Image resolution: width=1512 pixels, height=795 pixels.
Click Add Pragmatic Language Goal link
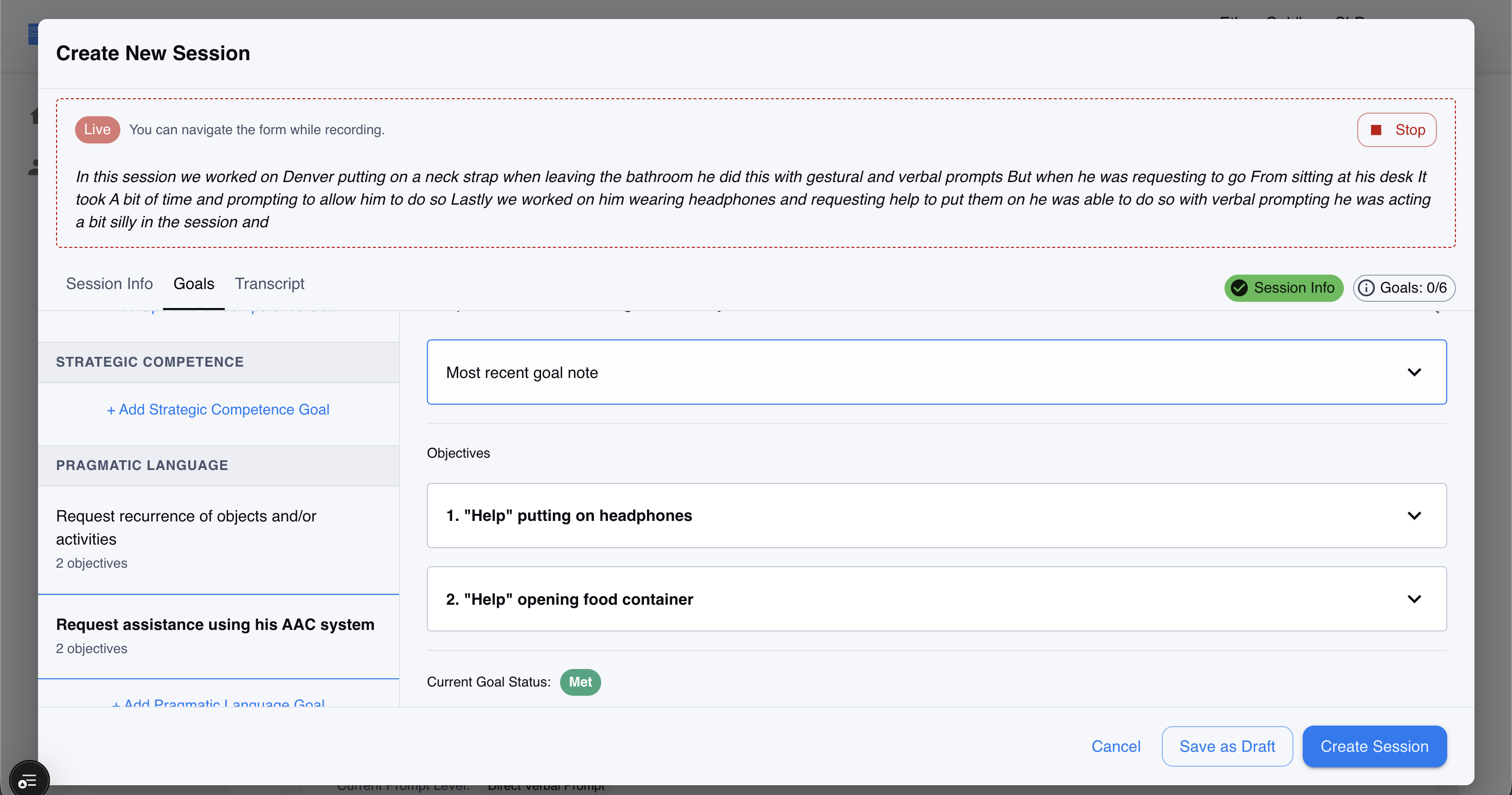(218, 702)
